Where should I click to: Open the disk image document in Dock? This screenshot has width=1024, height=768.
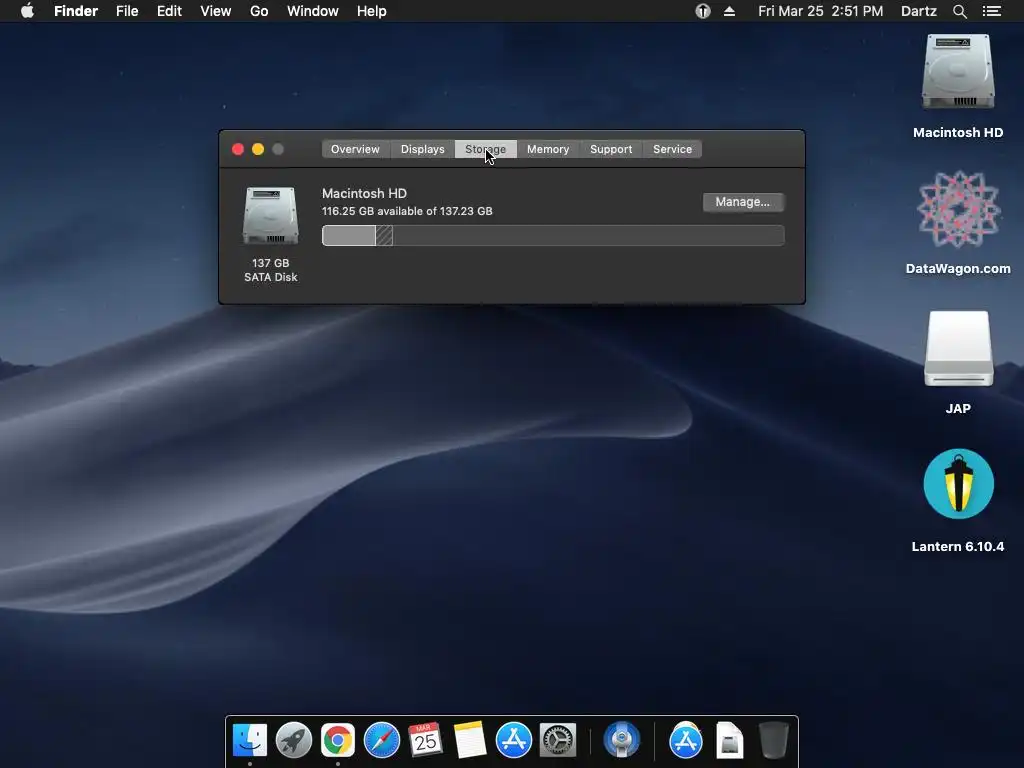[729, 740]
